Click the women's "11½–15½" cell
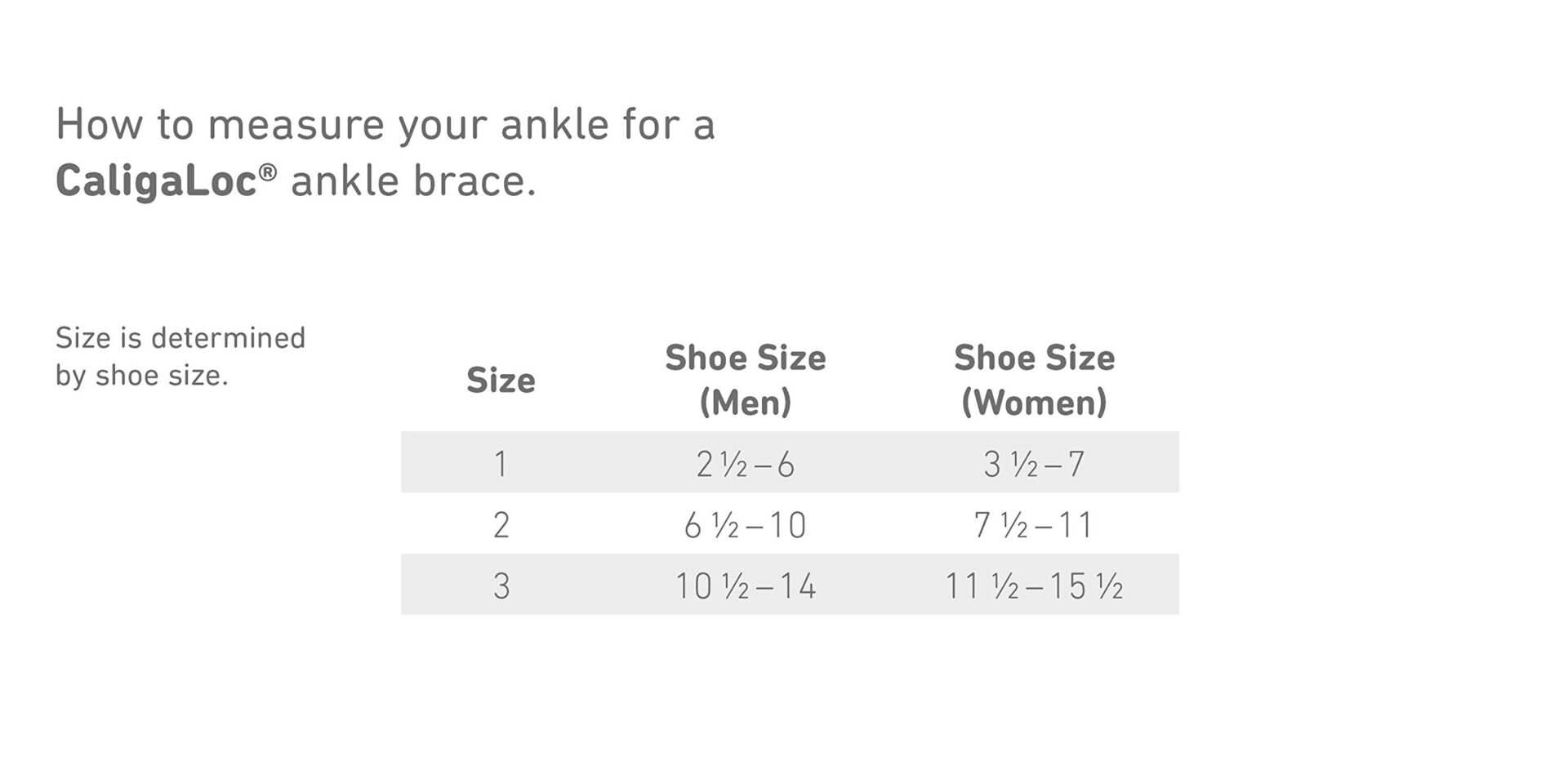This screenshot has width=1568, height=784. click(x=1034, y=586)
